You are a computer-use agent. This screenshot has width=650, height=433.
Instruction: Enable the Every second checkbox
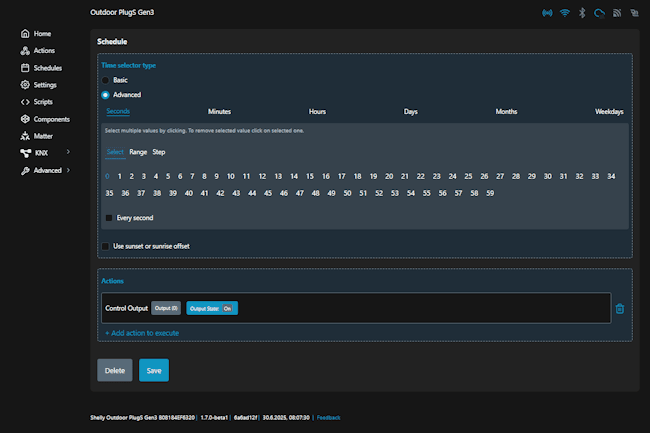point(109,218)
